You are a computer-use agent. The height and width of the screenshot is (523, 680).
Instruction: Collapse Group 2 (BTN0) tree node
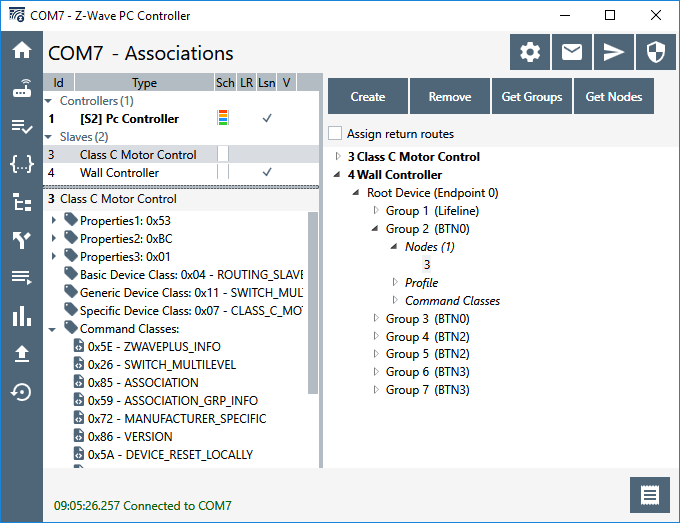pyautogui.click(x=376, y=229)
